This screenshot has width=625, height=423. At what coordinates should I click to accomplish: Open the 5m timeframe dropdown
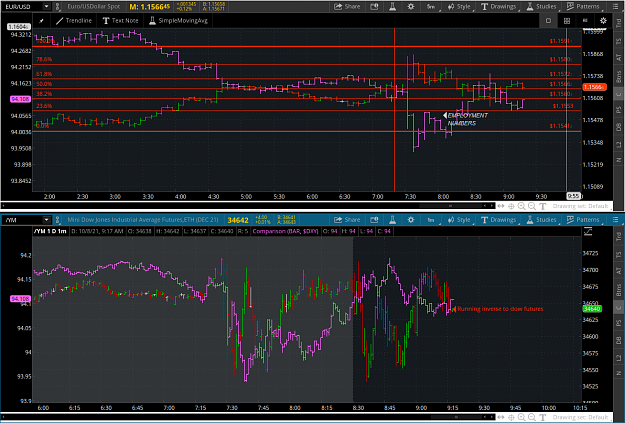[431, 6]
